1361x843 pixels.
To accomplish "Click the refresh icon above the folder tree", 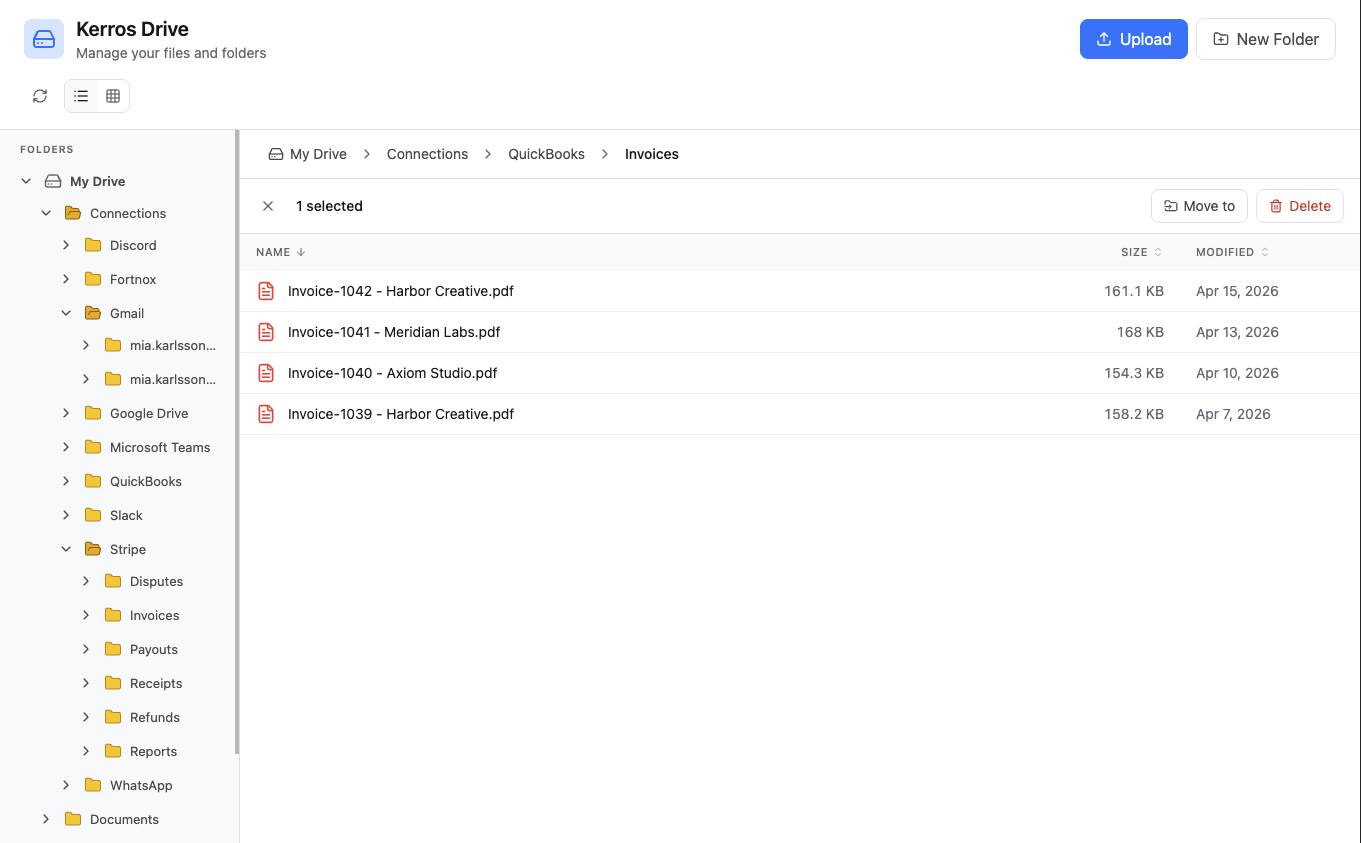I will coord(39,95).
